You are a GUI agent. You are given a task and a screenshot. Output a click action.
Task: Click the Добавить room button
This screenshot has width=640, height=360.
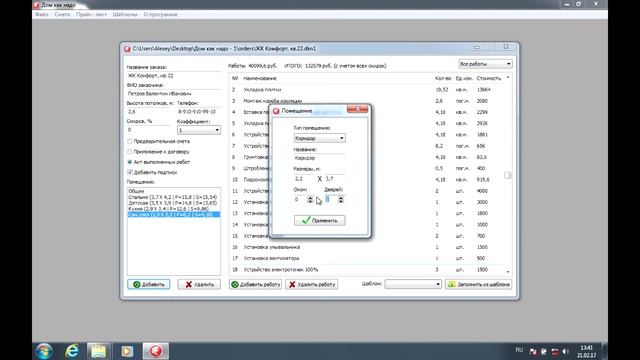click(149, 284)
